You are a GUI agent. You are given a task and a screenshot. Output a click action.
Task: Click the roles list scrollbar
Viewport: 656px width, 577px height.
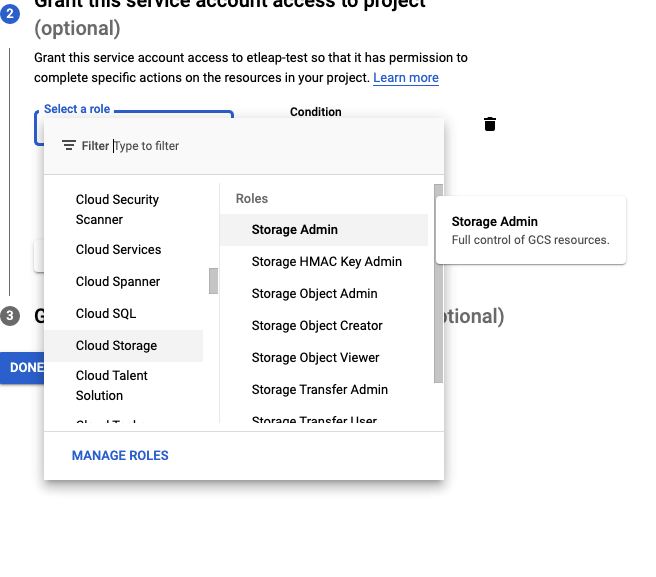point(438,283)
